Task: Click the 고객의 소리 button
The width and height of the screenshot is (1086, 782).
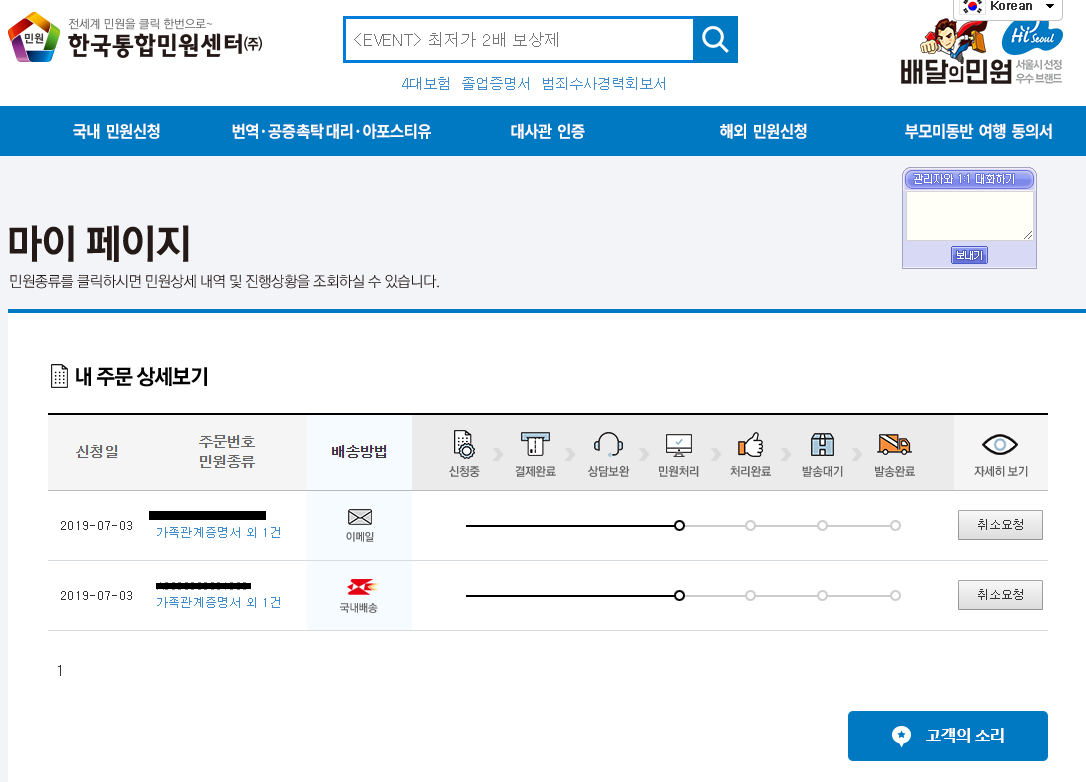Action: [x=947, y=736]
